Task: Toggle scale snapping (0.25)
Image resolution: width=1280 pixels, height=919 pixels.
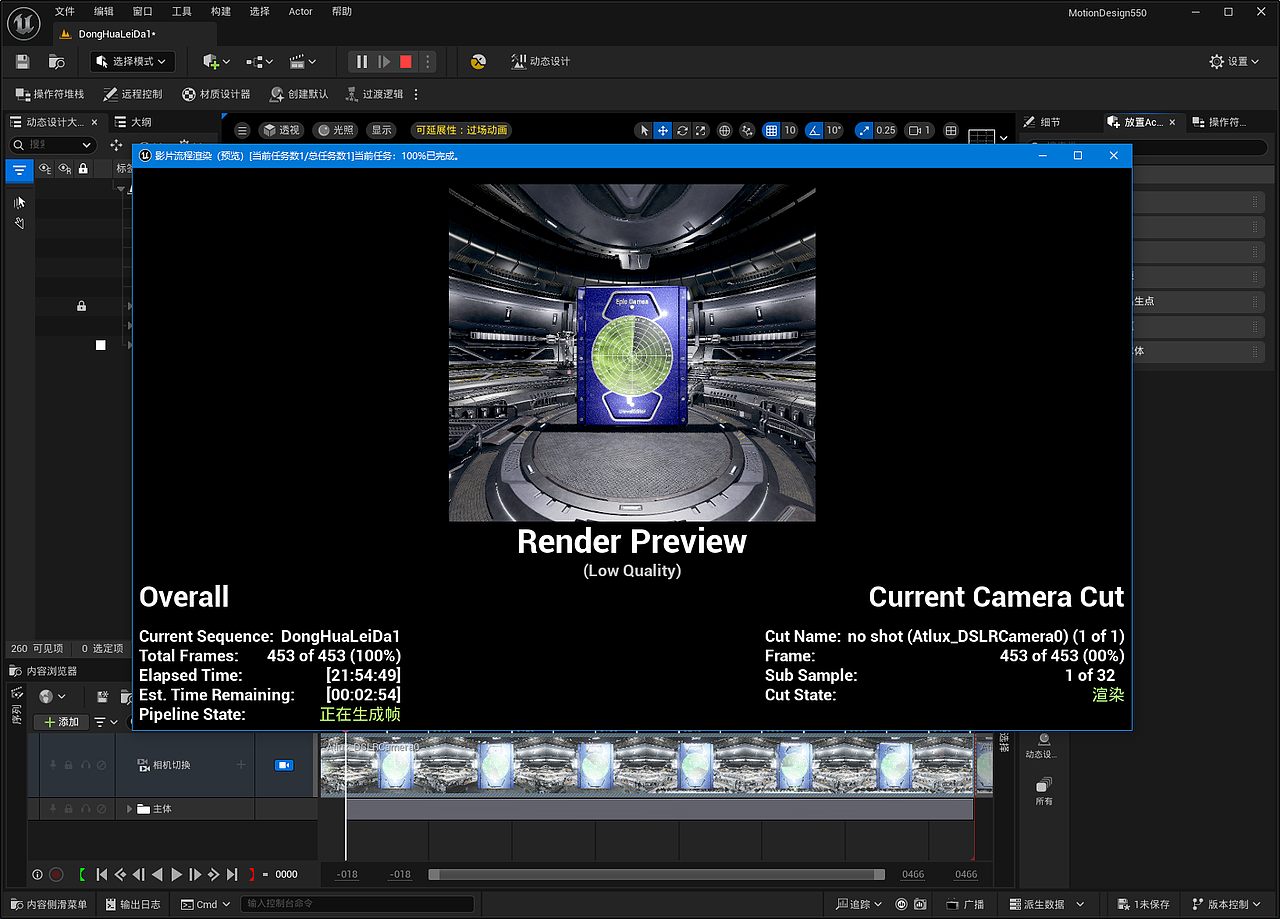Action: (862, 130)
